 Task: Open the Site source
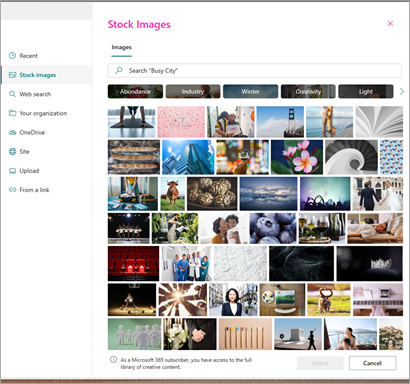click(x=46, y=152)
